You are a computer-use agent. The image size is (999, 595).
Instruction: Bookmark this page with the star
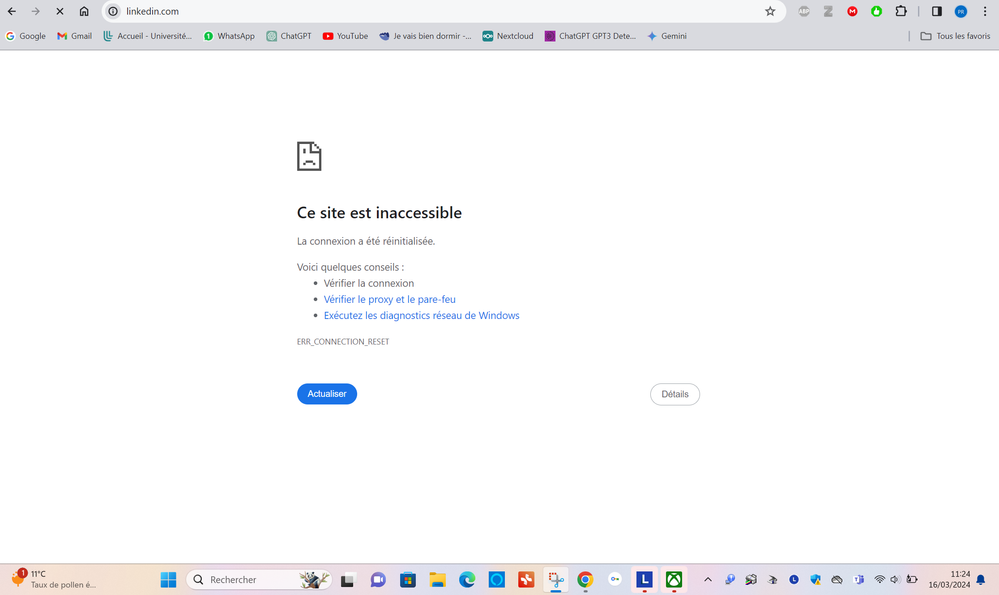click(x=770, y=11)
